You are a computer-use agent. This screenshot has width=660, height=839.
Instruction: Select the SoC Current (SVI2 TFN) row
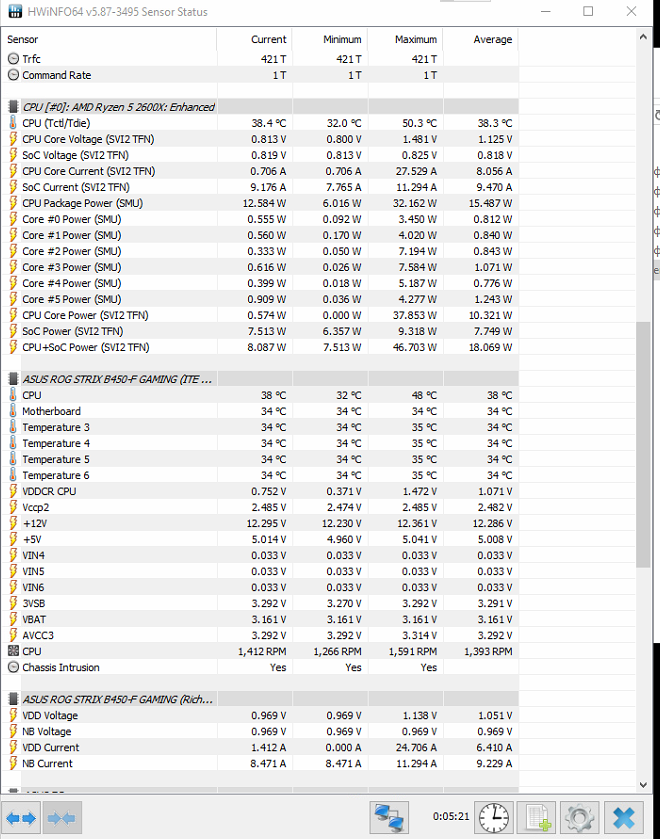coord(260,187)
